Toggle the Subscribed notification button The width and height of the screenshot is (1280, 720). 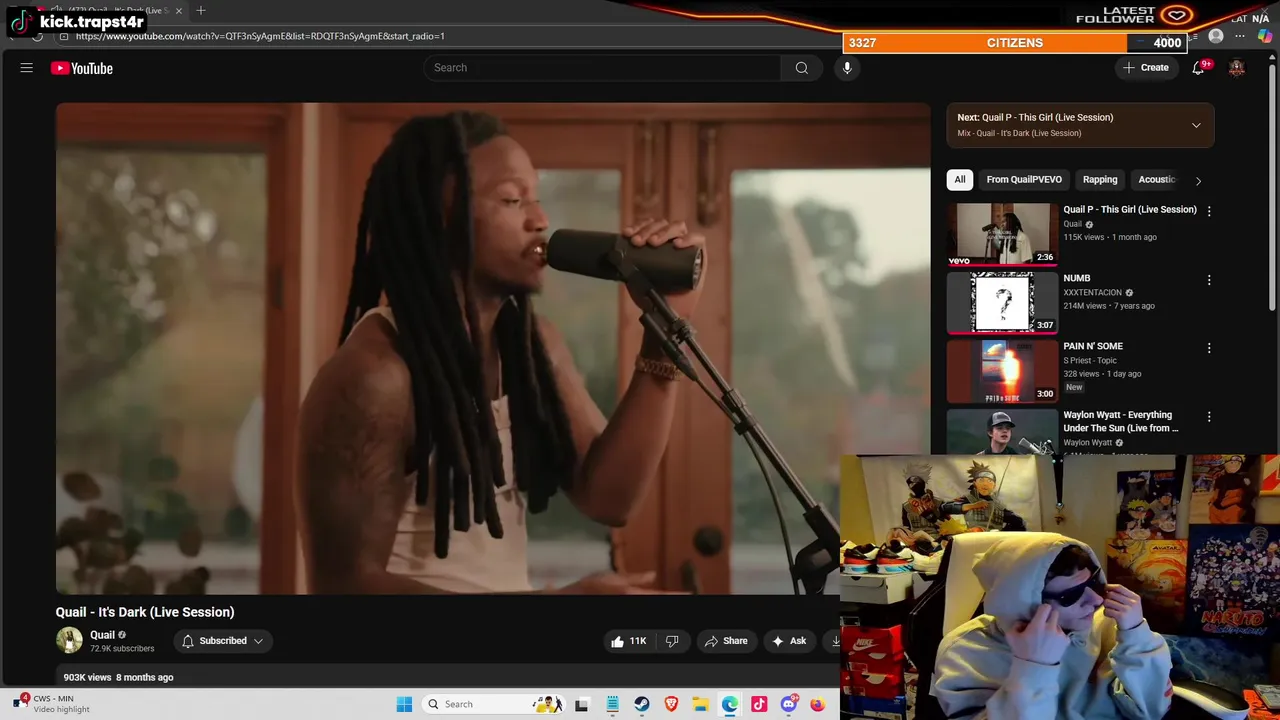(x=222, y=641)
